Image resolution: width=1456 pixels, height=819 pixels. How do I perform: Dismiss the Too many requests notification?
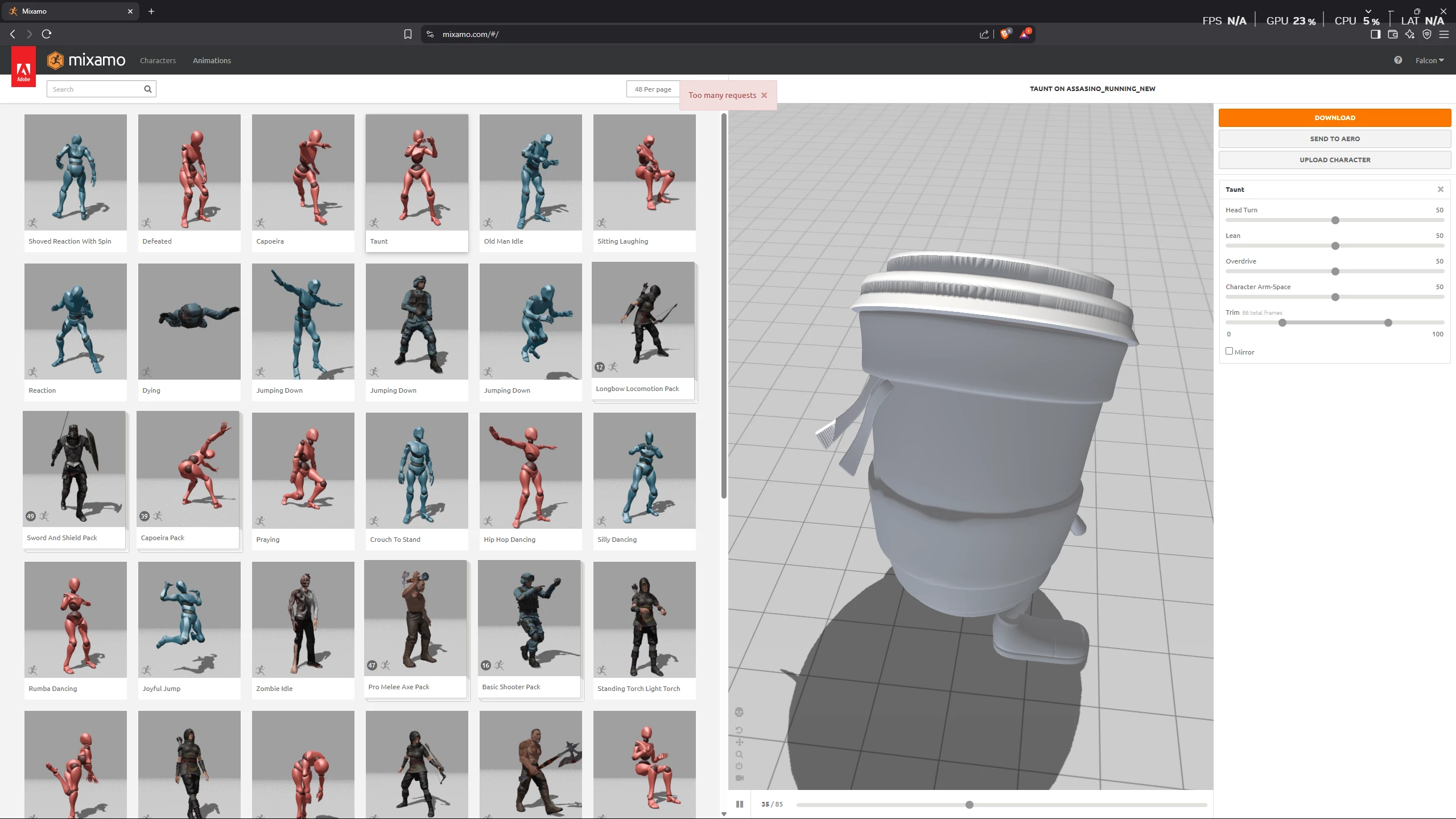[x=764, y=95]
